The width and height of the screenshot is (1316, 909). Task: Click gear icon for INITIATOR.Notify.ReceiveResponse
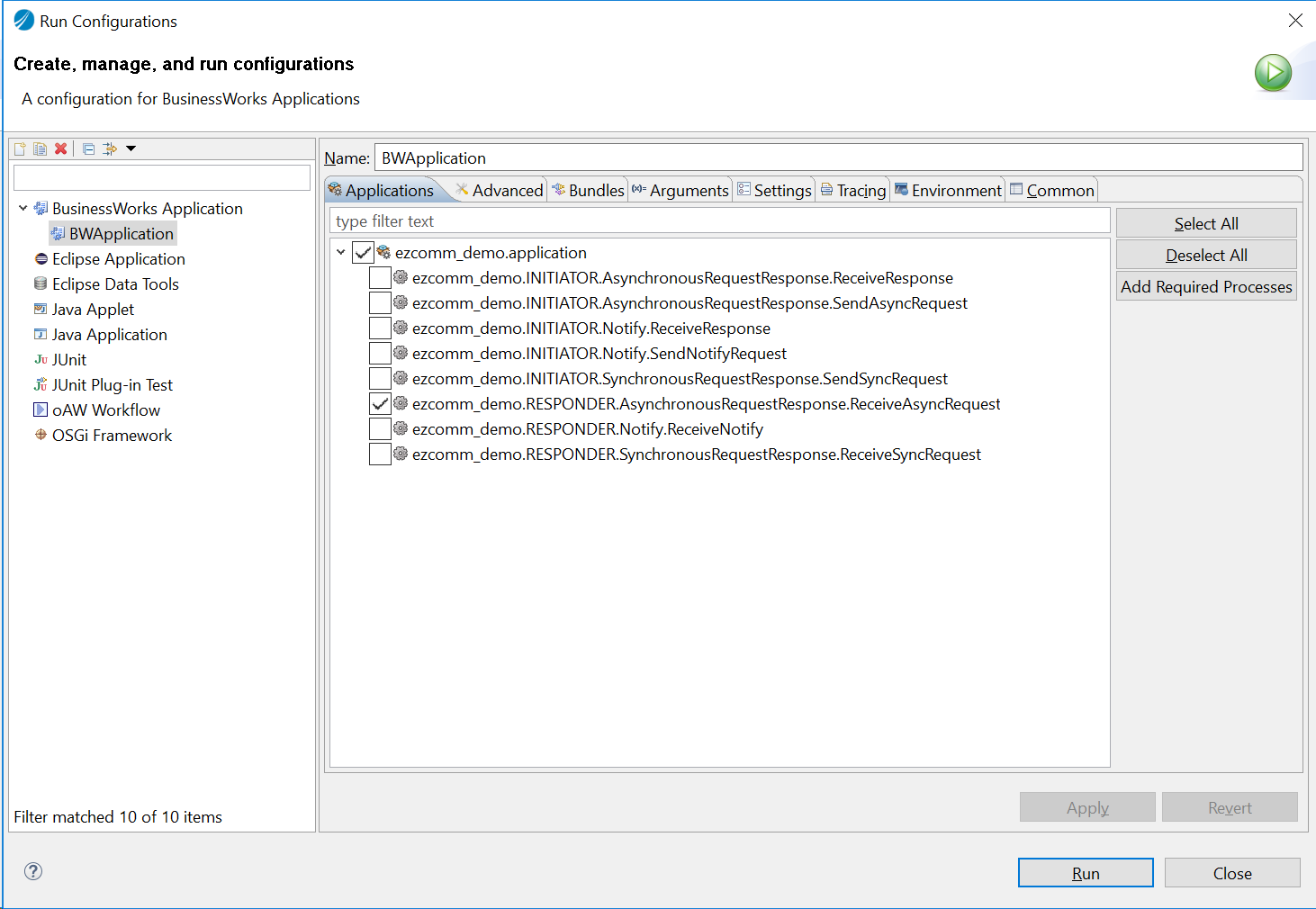tap(401, 328)
